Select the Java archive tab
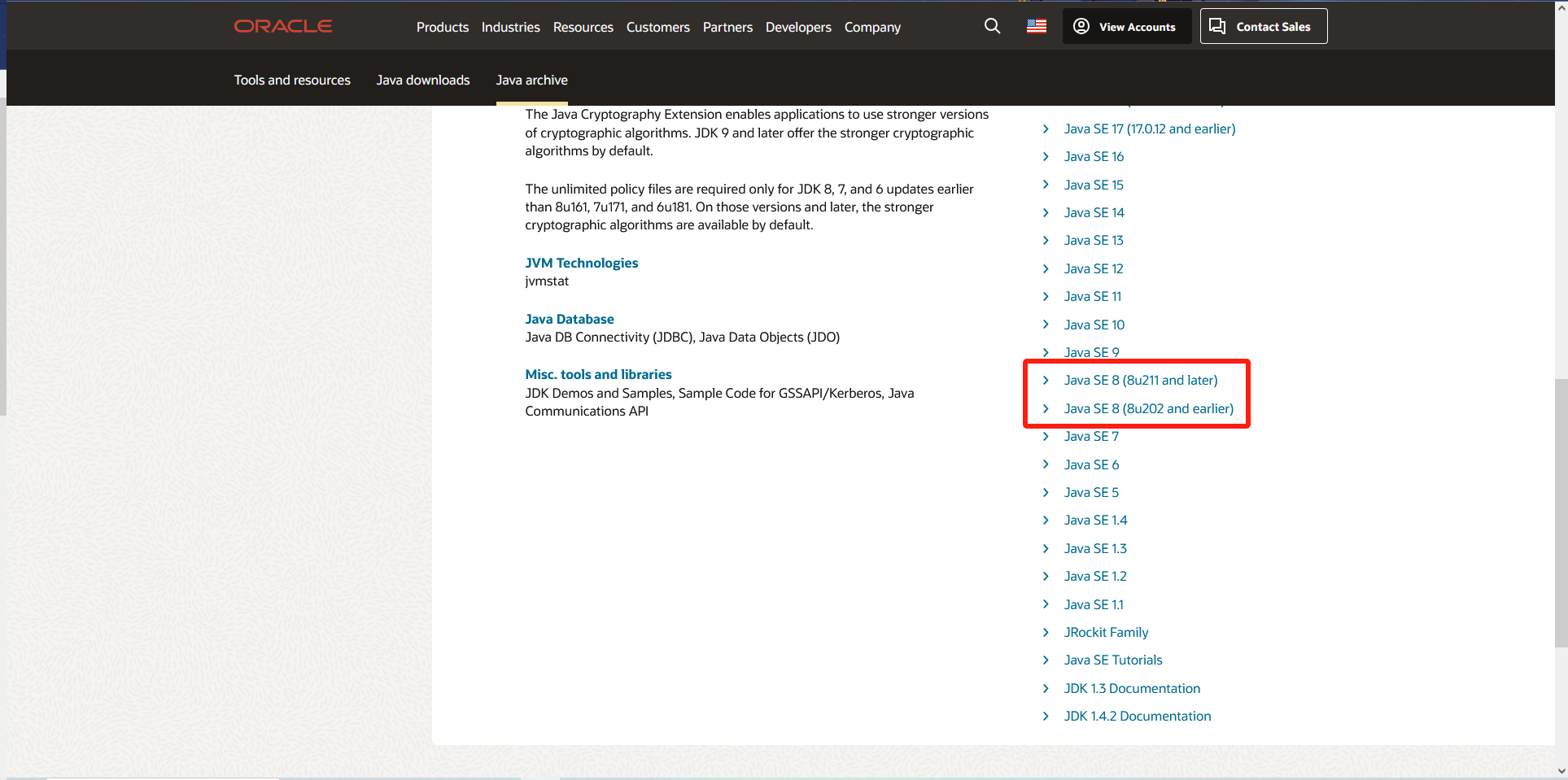1568x780 pixels. [532, 80]
